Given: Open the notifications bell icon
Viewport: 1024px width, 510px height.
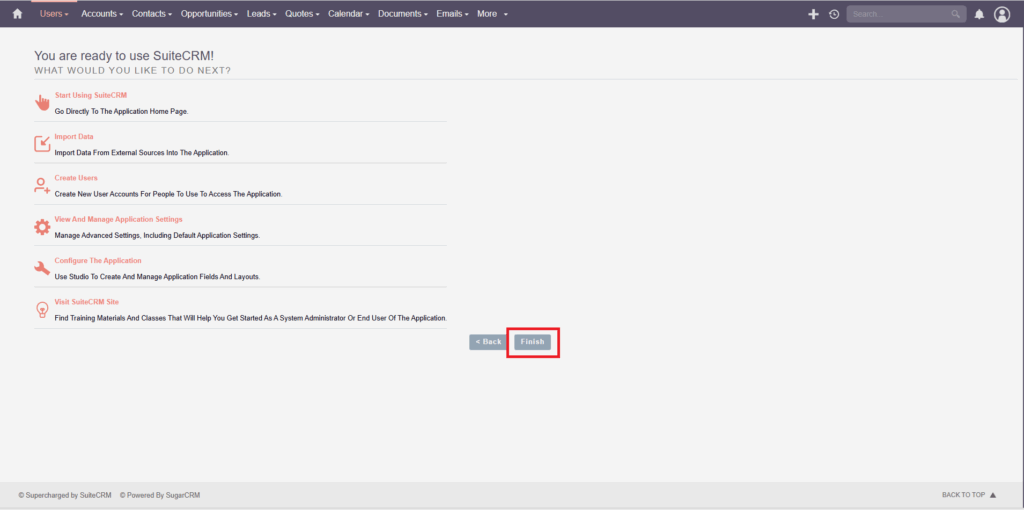Looking at the screenshot, I should click(979, 14).
